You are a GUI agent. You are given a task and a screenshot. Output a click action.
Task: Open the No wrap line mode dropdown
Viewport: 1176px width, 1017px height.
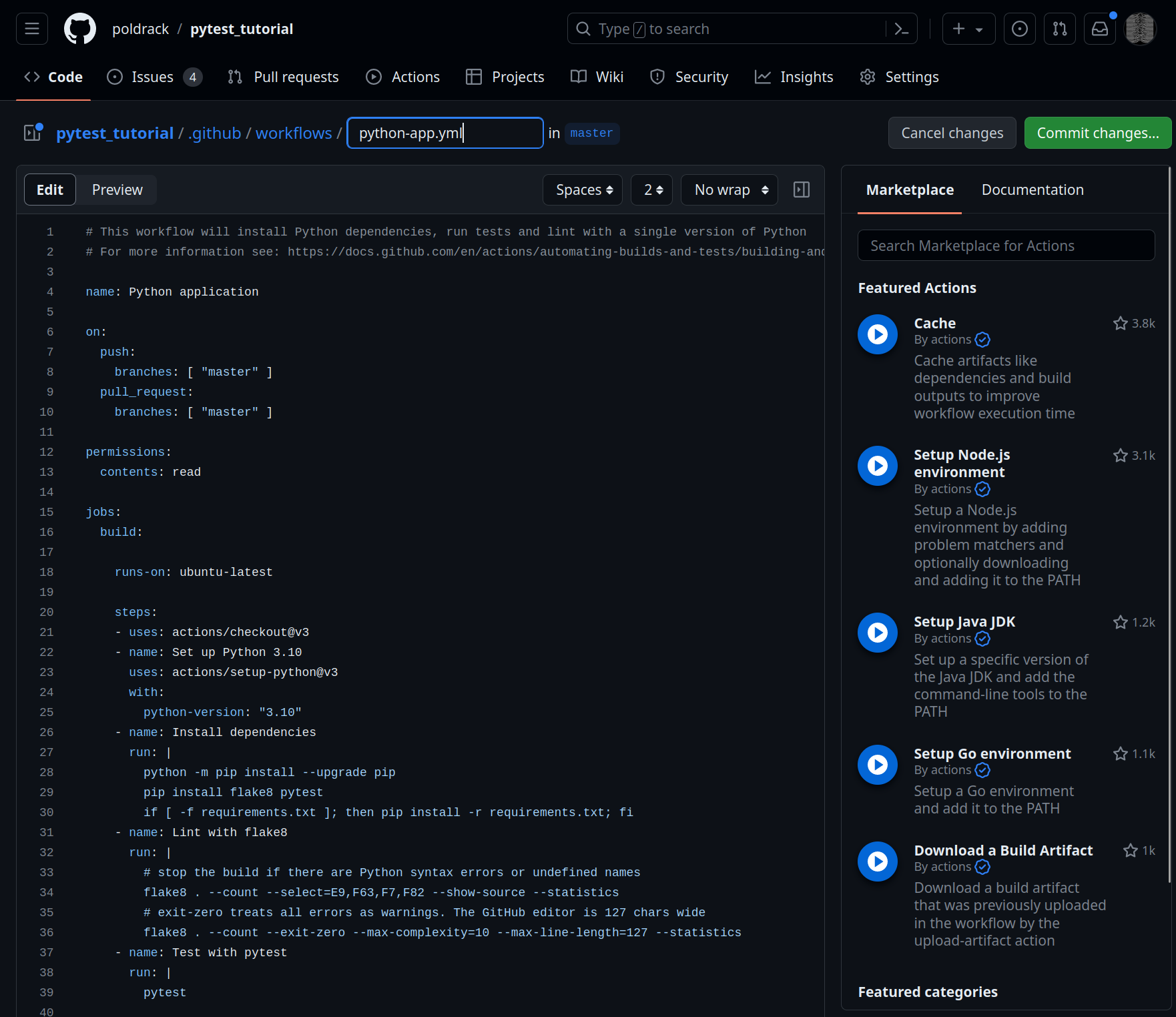729,190
